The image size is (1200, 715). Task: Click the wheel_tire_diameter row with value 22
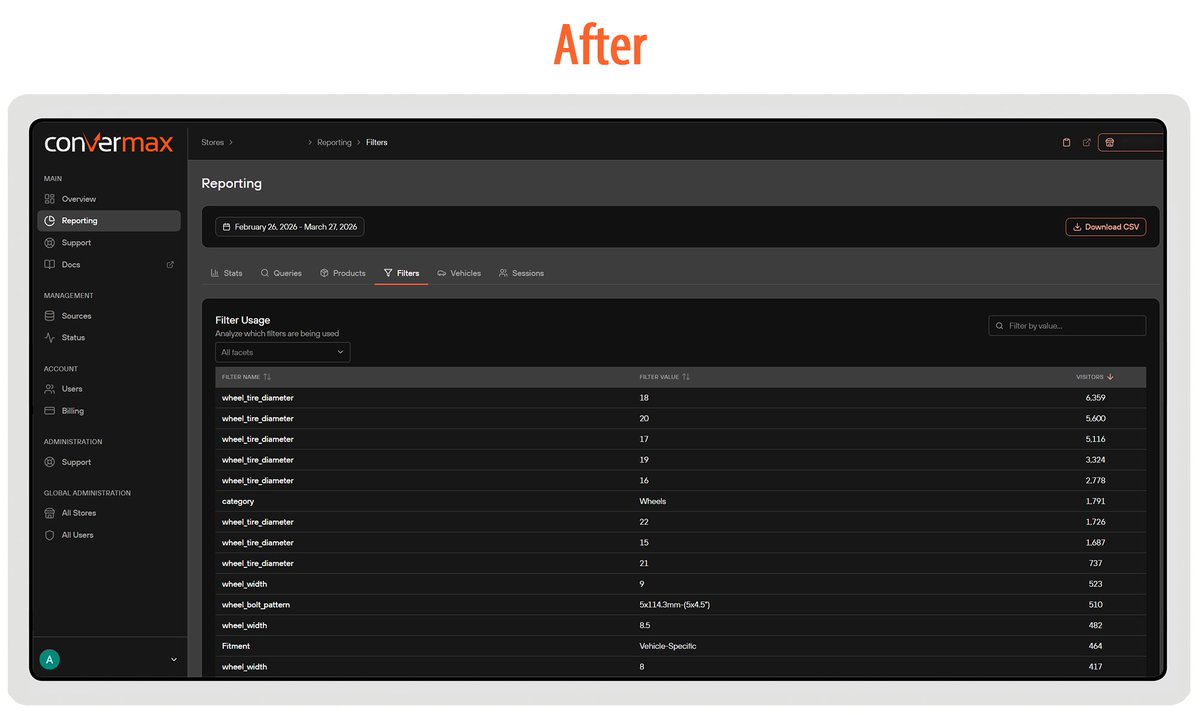point(680,522)
